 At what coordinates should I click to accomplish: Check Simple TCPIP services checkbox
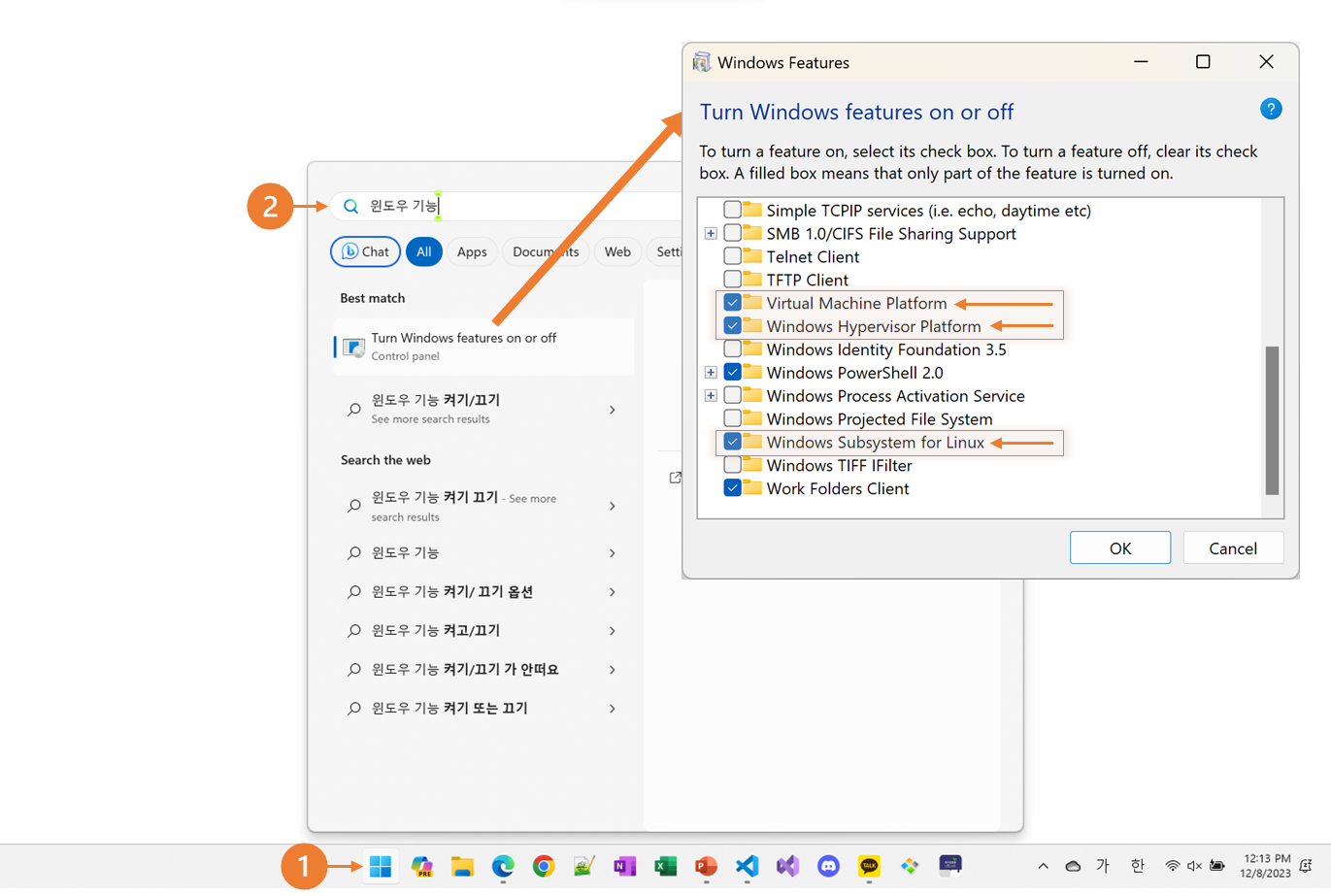coord(733,210)
